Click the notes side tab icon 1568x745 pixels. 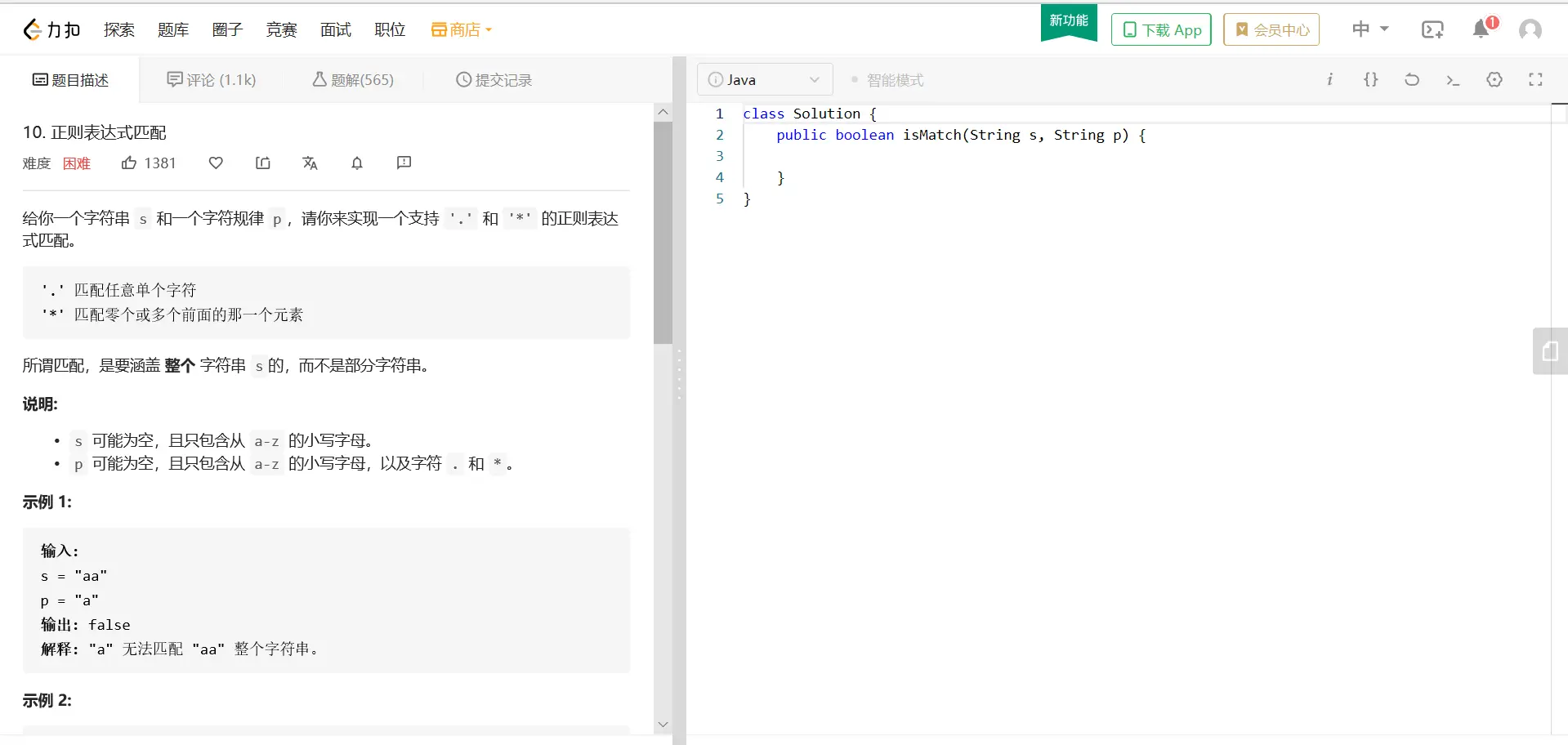pyautogui.click(x=1550, y=351)
